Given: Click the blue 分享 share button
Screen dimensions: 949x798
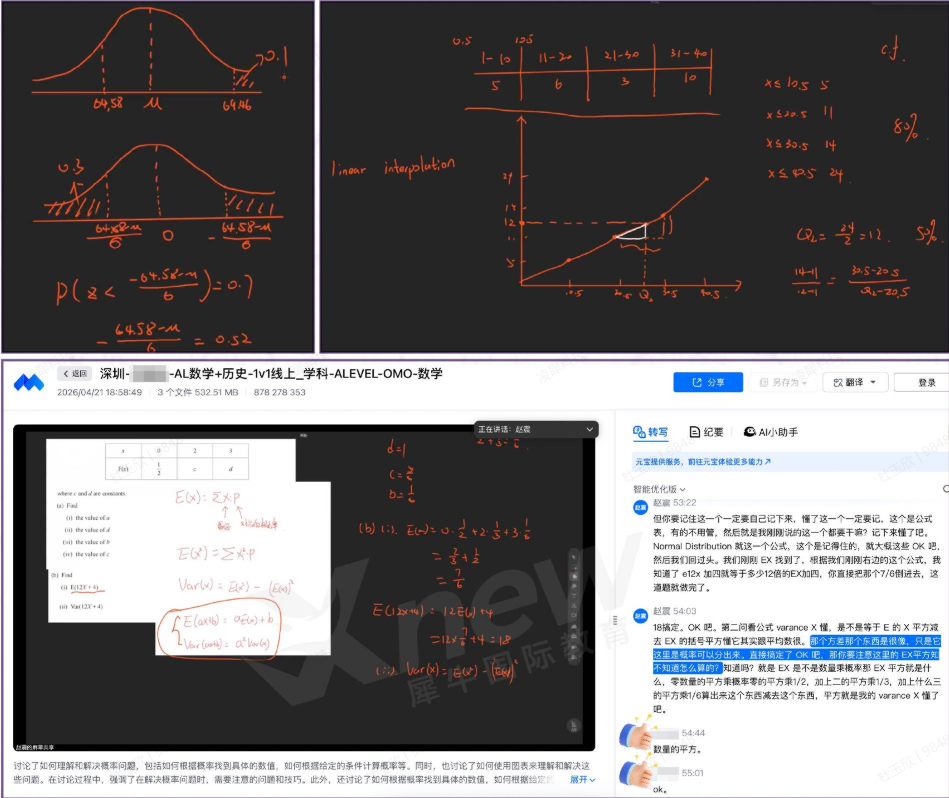Looking at the screenshot, I should pos(708,382).
